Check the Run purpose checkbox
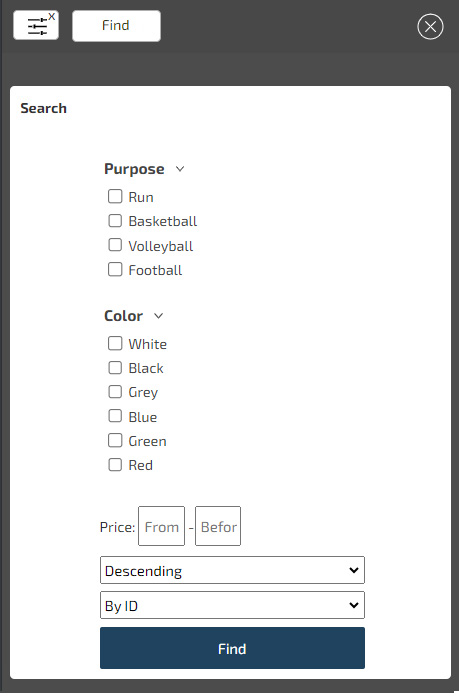 click(x=115, y=196)
